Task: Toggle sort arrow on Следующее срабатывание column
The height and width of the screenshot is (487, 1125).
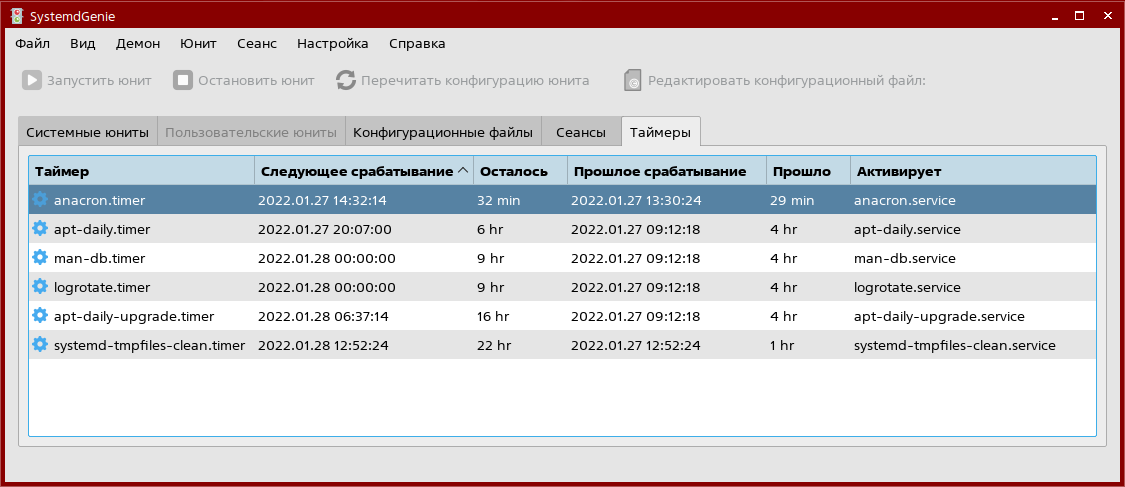Action: coord(463,171)
